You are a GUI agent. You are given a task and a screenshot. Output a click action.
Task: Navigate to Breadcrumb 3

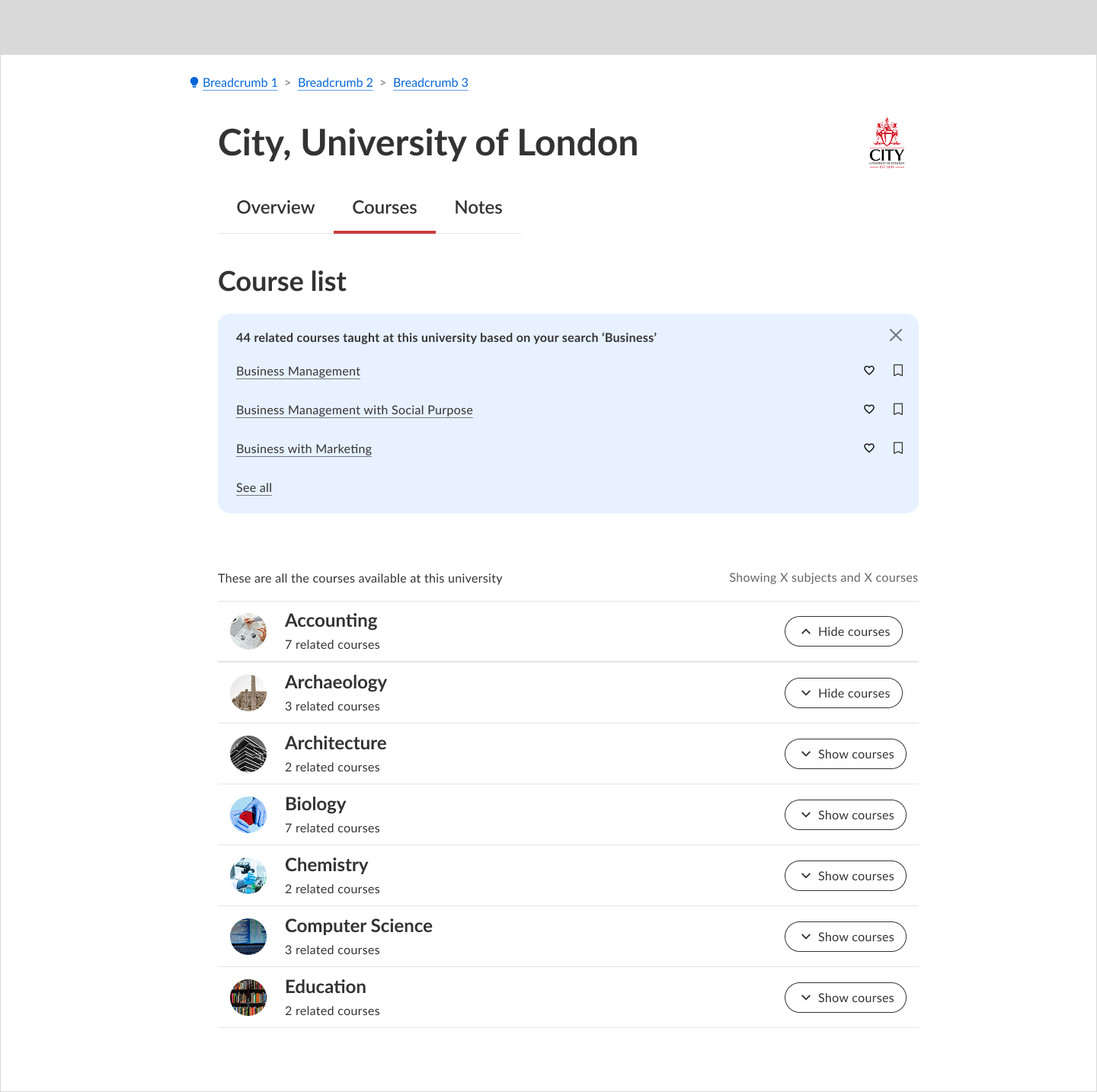[430, 82]
